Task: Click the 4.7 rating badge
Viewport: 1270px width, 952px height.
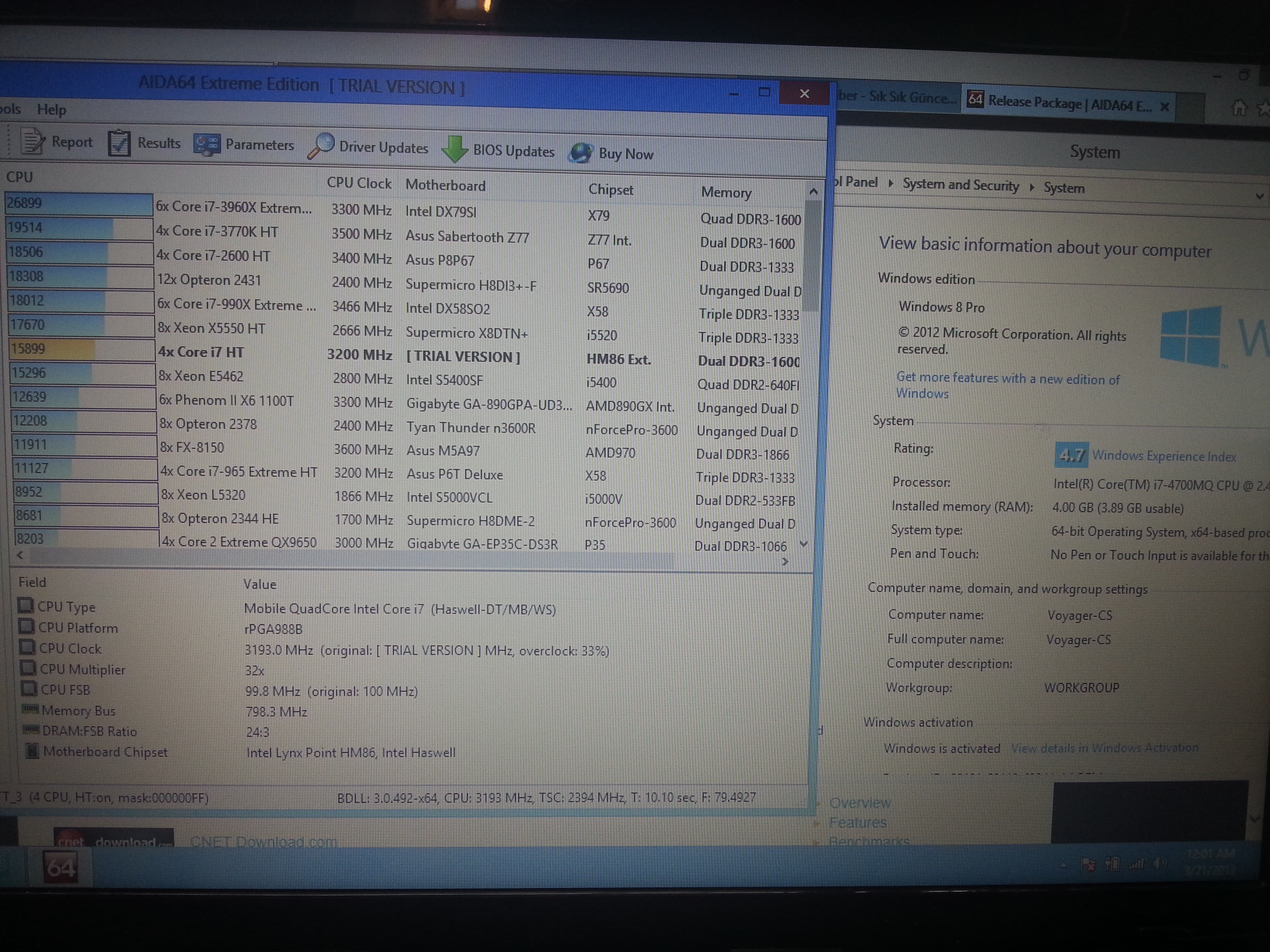Action: click(x=1071, y=455)
